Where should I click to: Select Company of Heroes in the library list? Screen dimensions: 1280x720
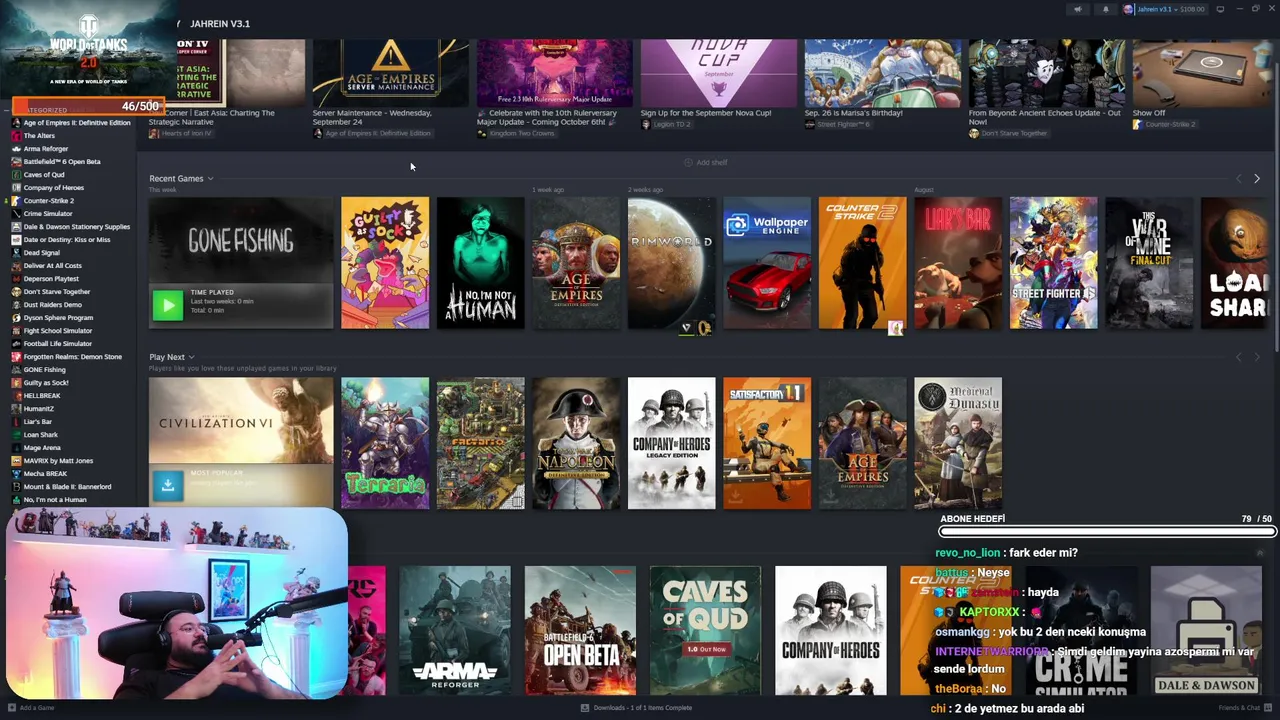click(x=54, y=188)
